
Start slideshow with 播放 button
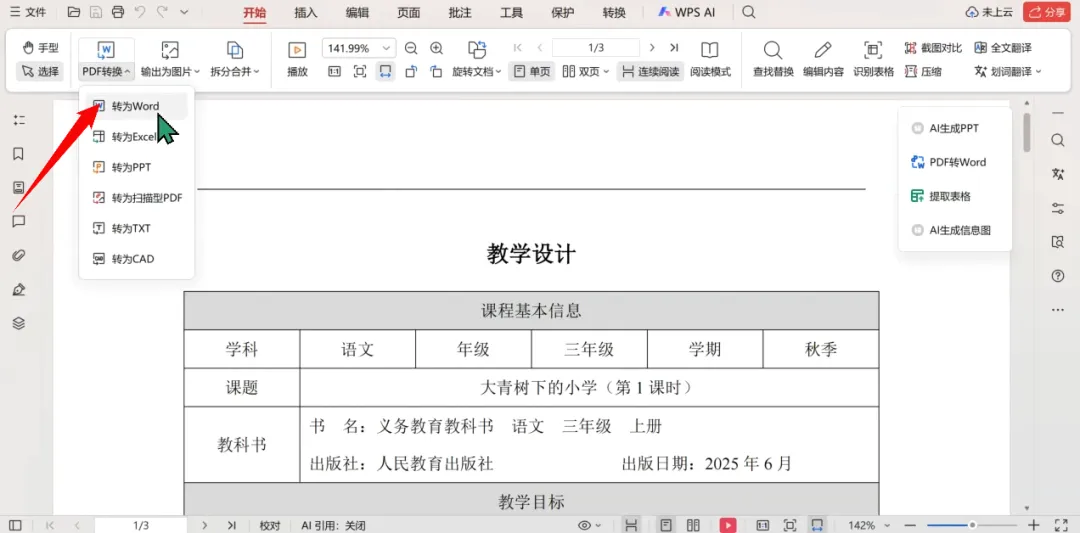coord(297,59)
